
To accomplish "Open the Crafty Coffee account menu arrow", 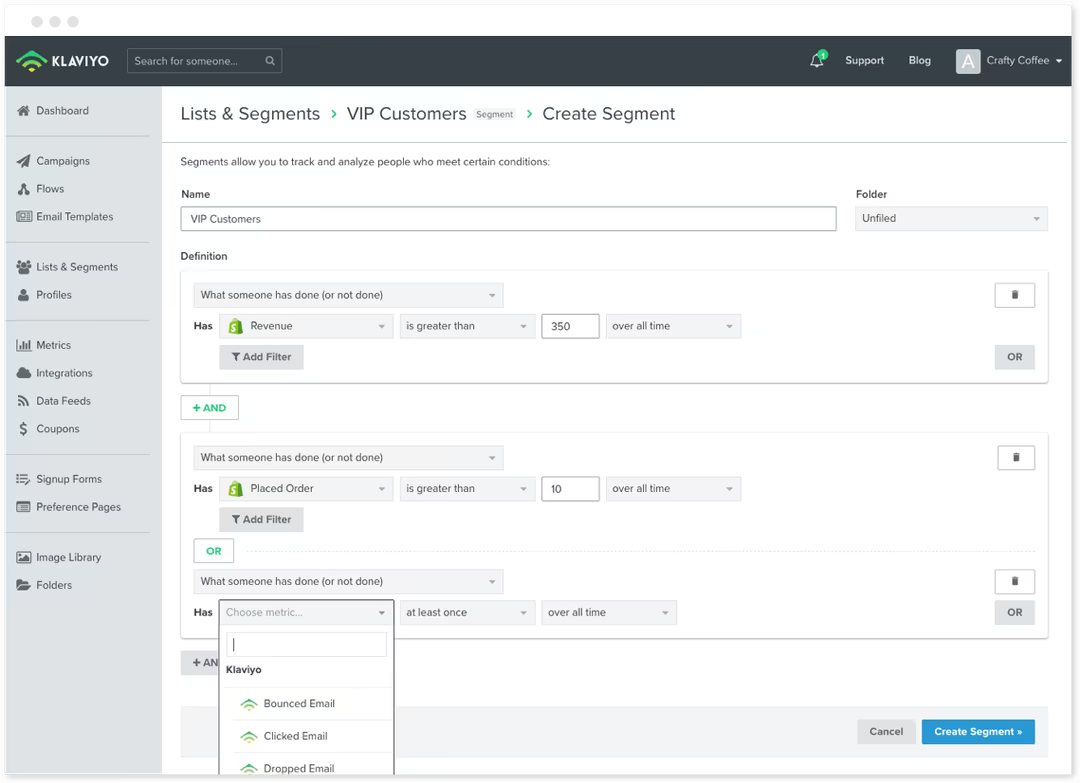I will pos(1059,61).
